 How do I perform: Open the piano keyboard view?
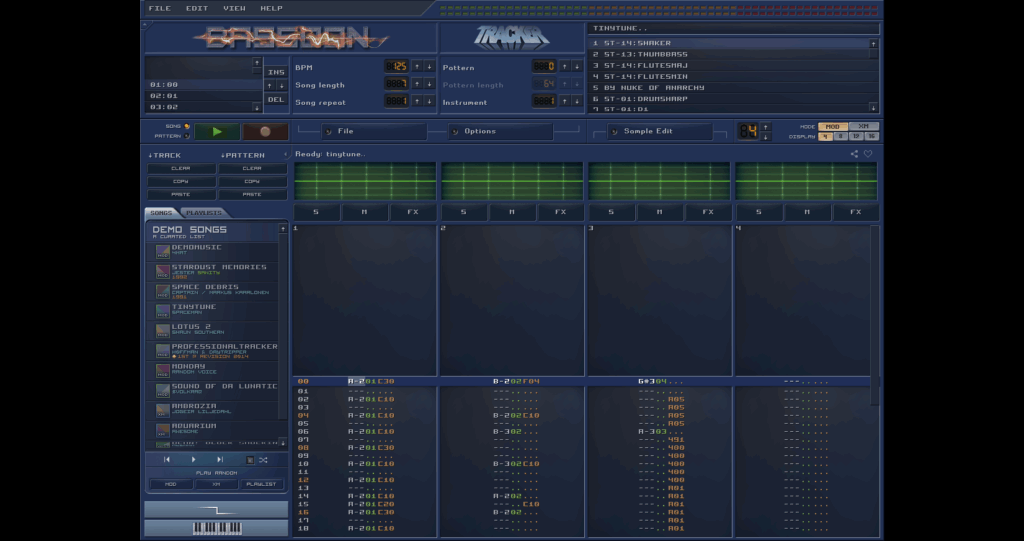(216, 527)
